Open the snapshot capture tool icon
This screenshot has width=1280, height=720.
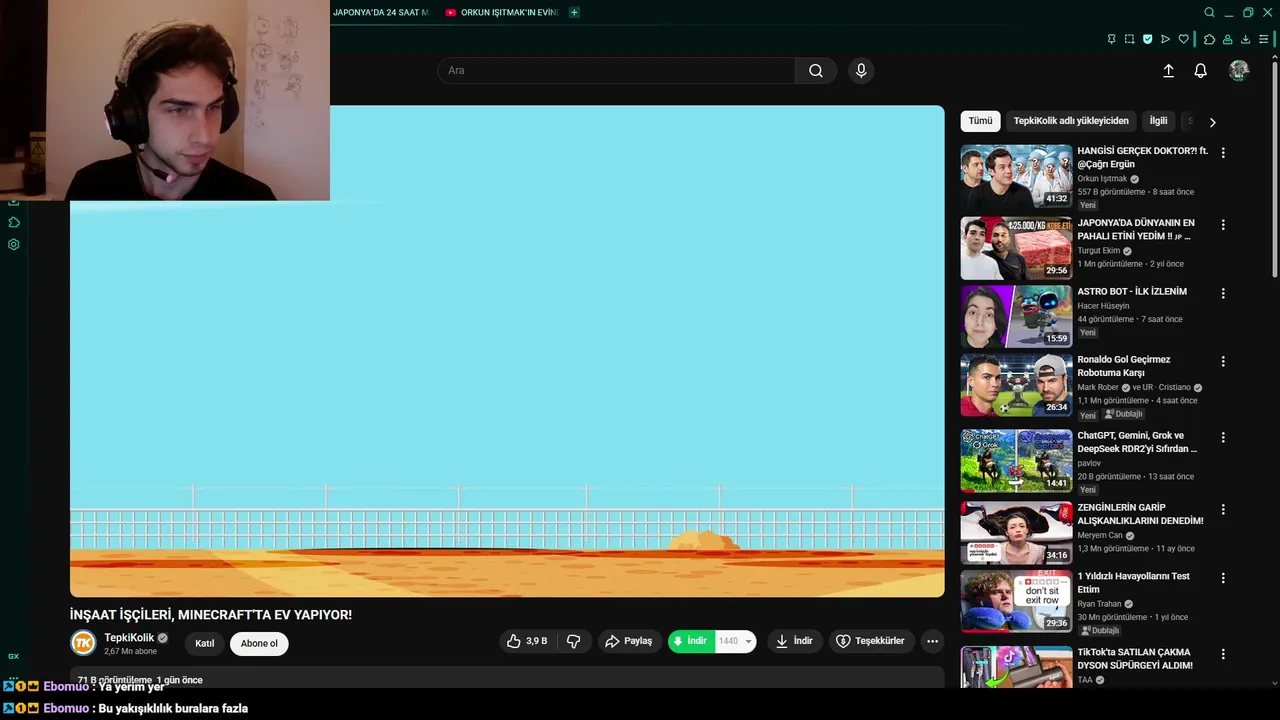(x=1129, y=39)
